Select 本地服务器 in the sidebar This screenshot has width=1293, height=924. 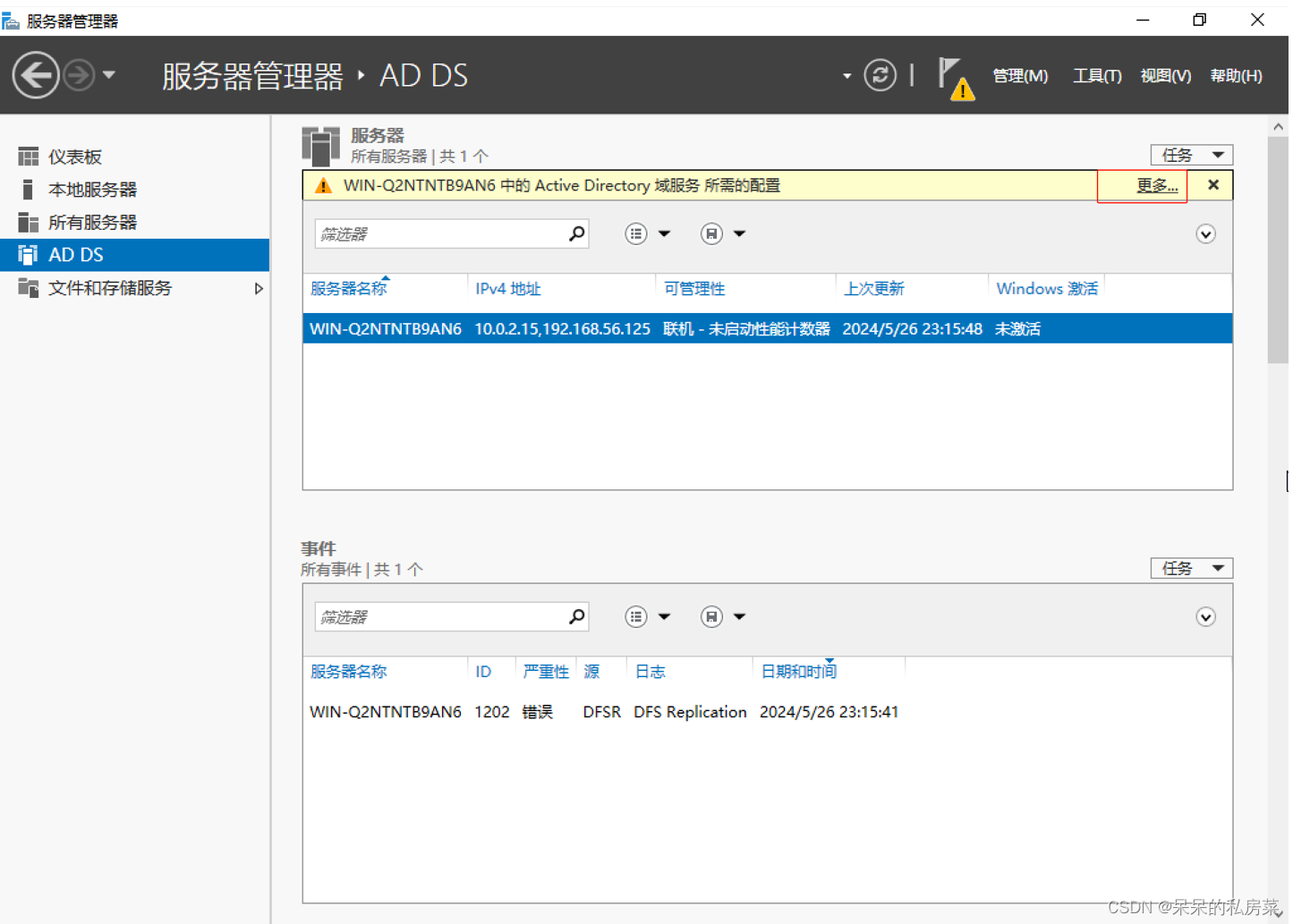pos(134,190)
